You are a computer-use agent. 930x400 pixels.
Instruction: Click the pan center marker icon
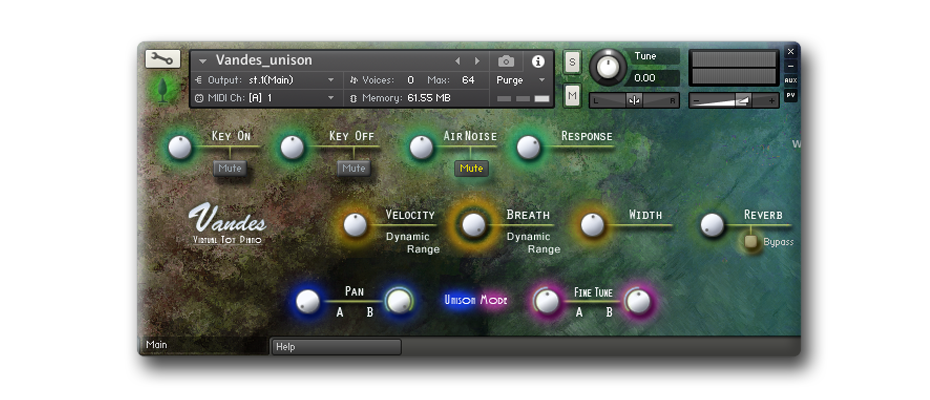click(x=634, y=101)
